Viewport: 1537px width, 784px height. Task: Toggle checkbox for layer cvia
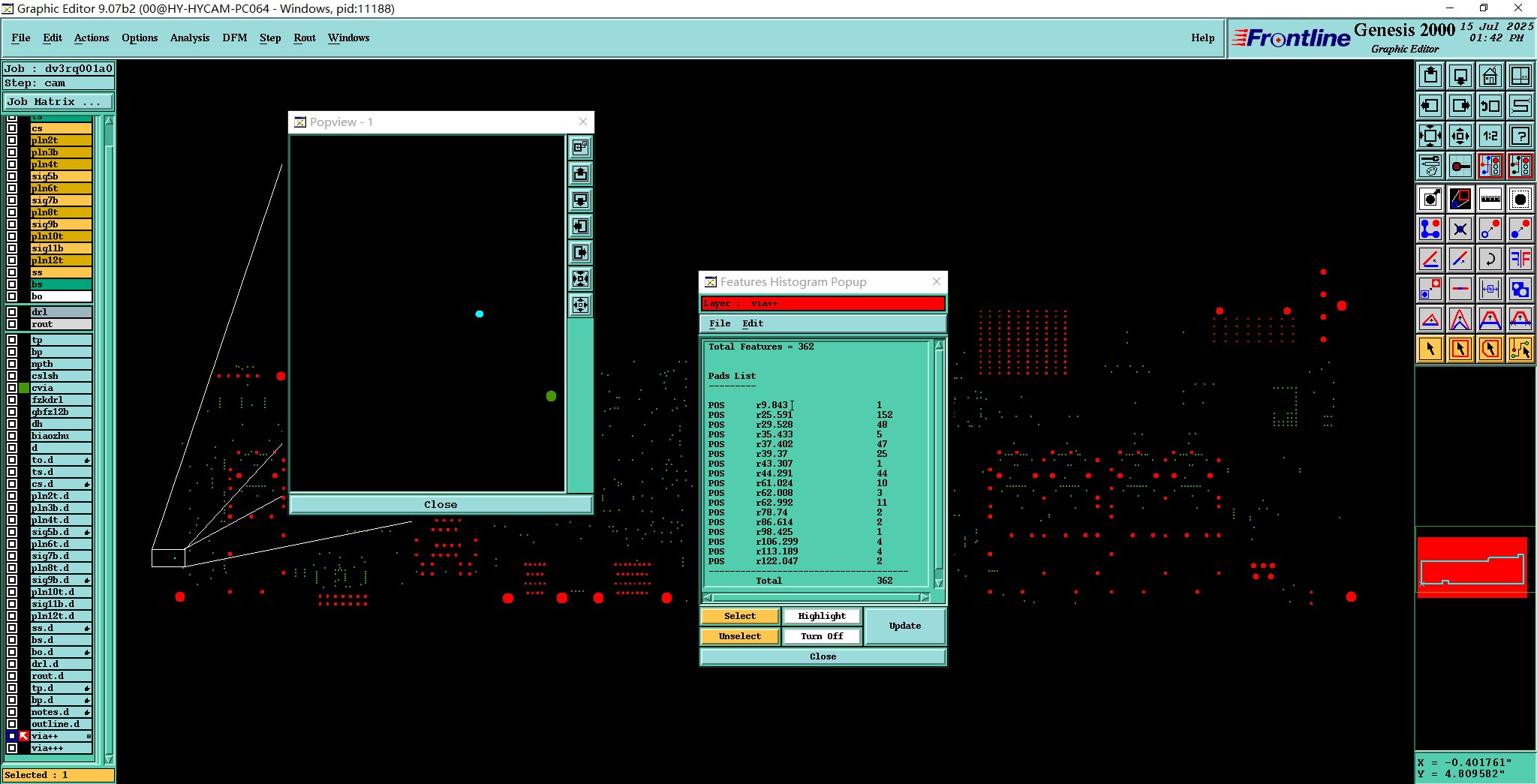click(12, 388)
